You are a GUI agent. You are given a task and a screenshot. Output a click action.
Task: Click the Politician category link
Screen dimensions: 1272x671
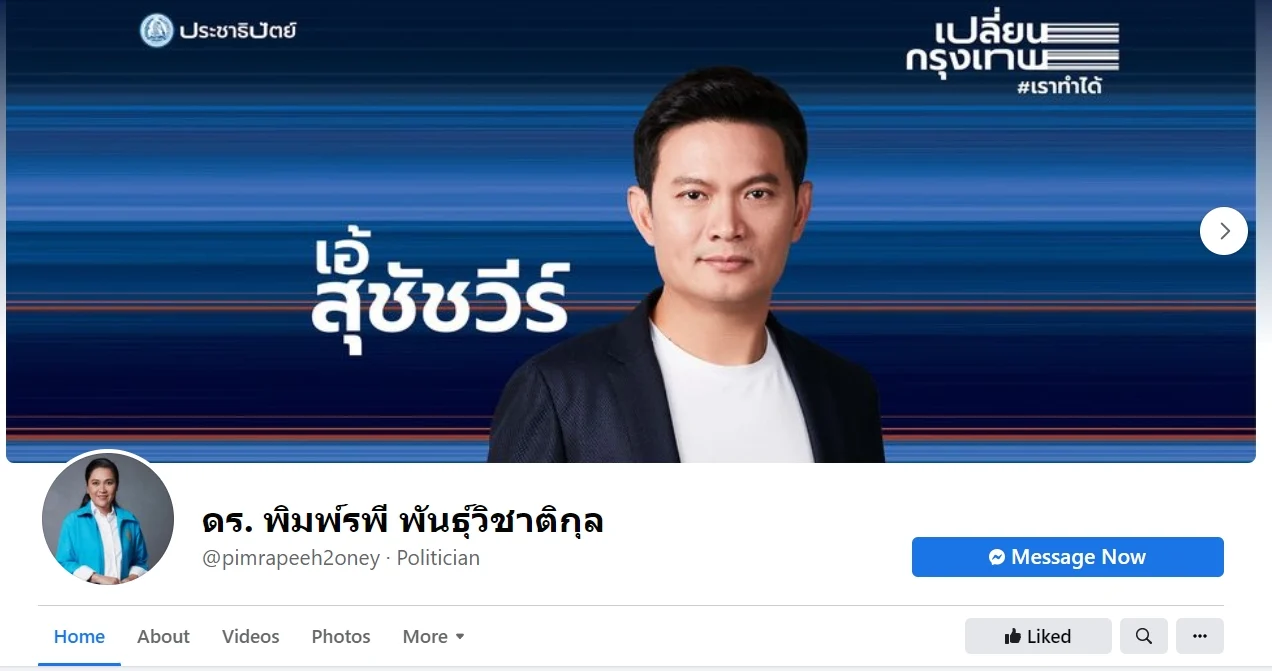click(x=438, y=558)
